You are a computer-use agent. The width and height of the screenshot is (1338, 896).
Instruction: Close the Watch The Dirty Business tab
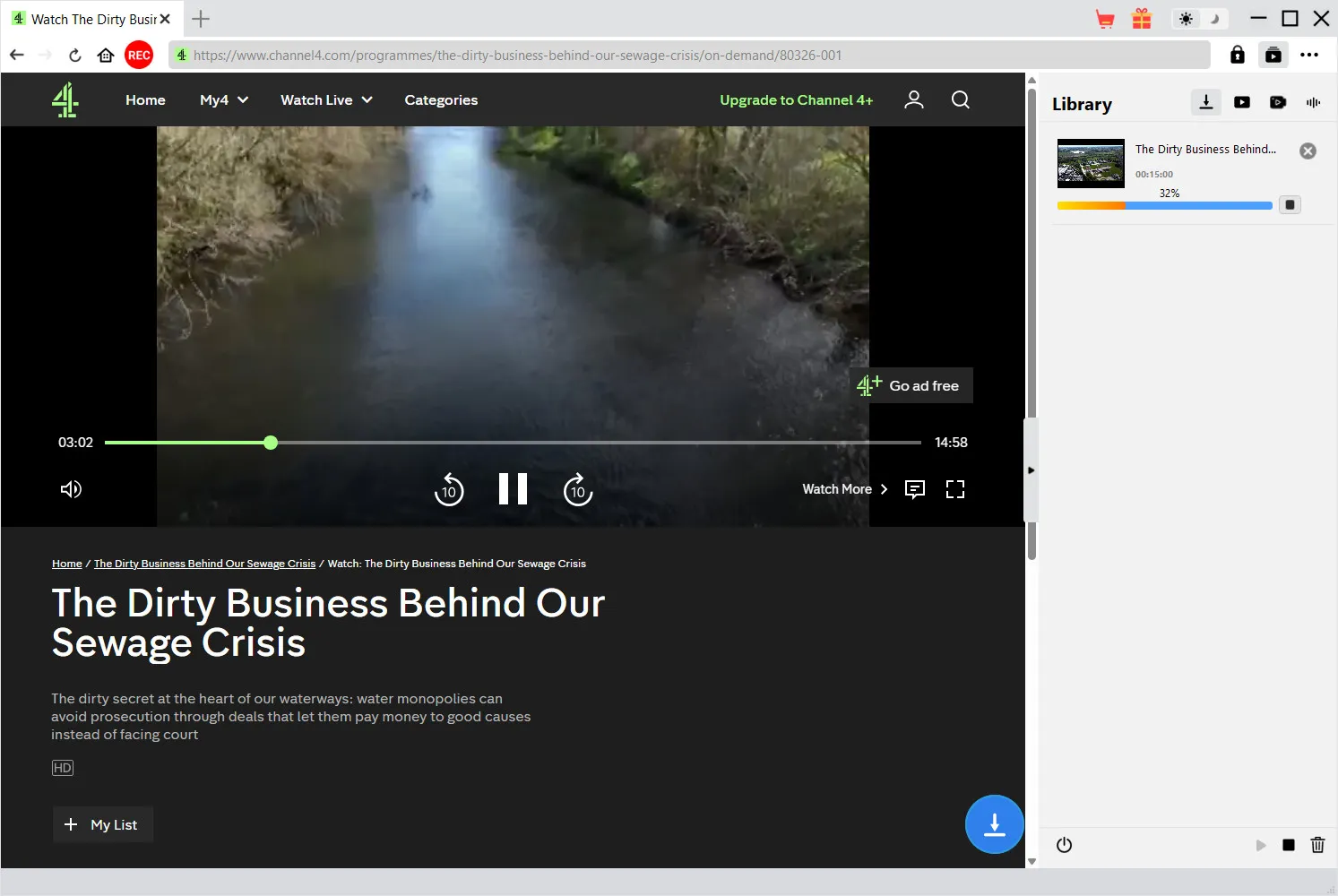click(165, 19)
